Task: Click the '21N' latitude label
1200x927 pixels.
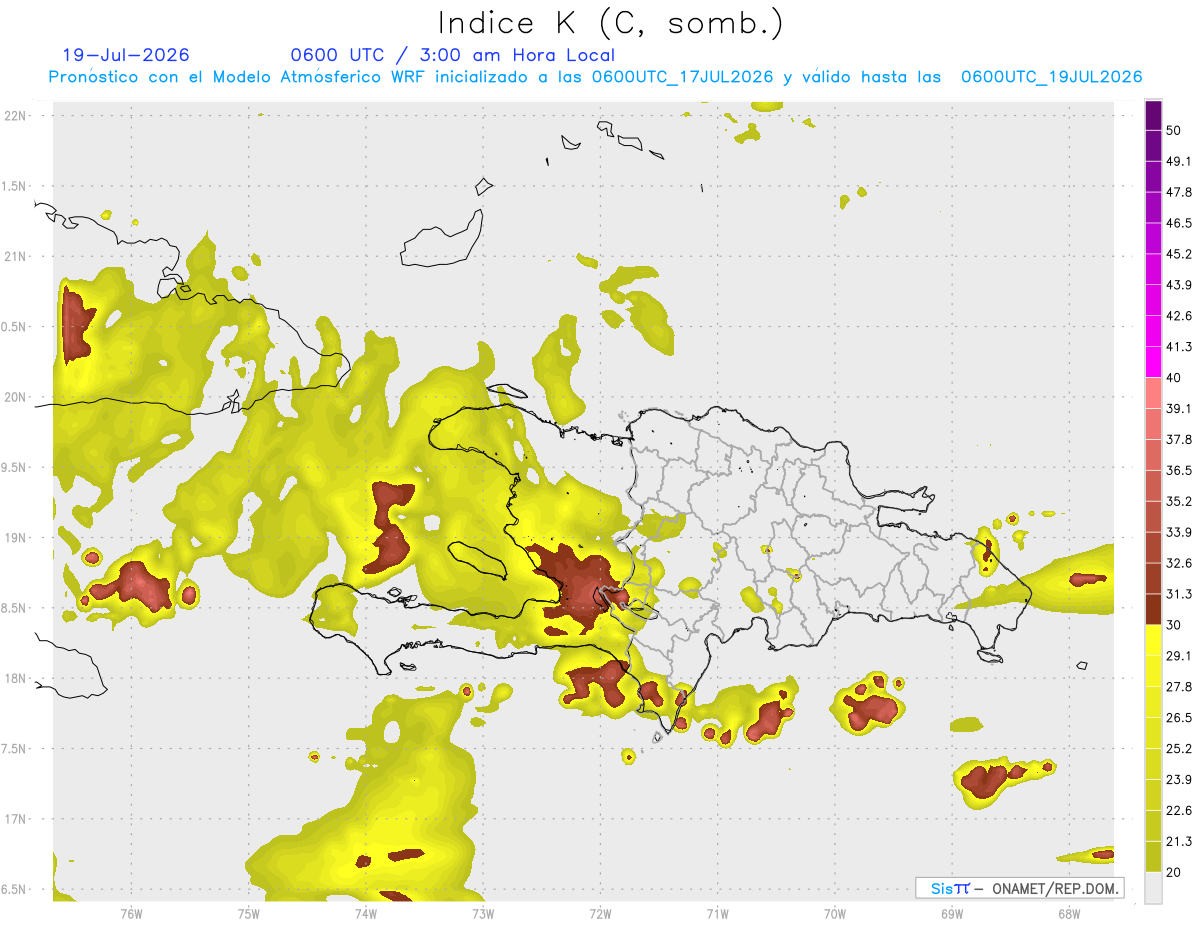Action: 15,257
